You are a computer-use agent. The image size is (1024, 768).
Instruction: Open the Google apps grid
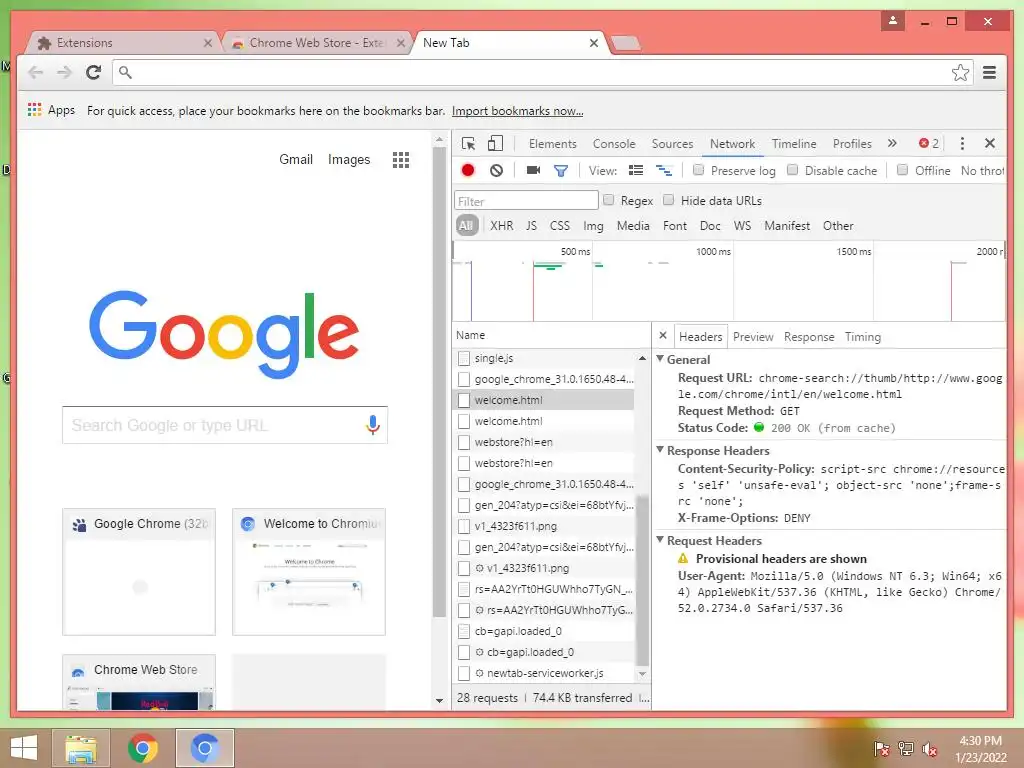[x=400, y=159]
